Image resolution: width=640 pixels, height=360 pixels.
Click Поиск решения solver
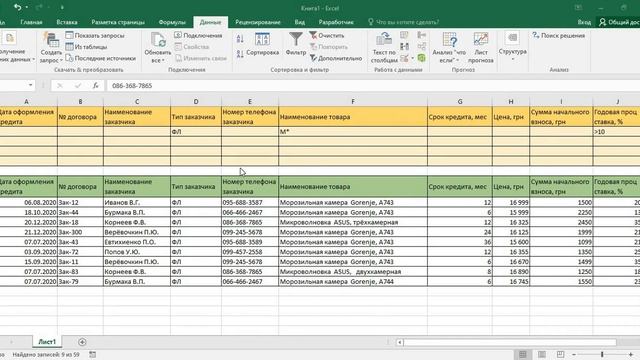pos(559,36)
